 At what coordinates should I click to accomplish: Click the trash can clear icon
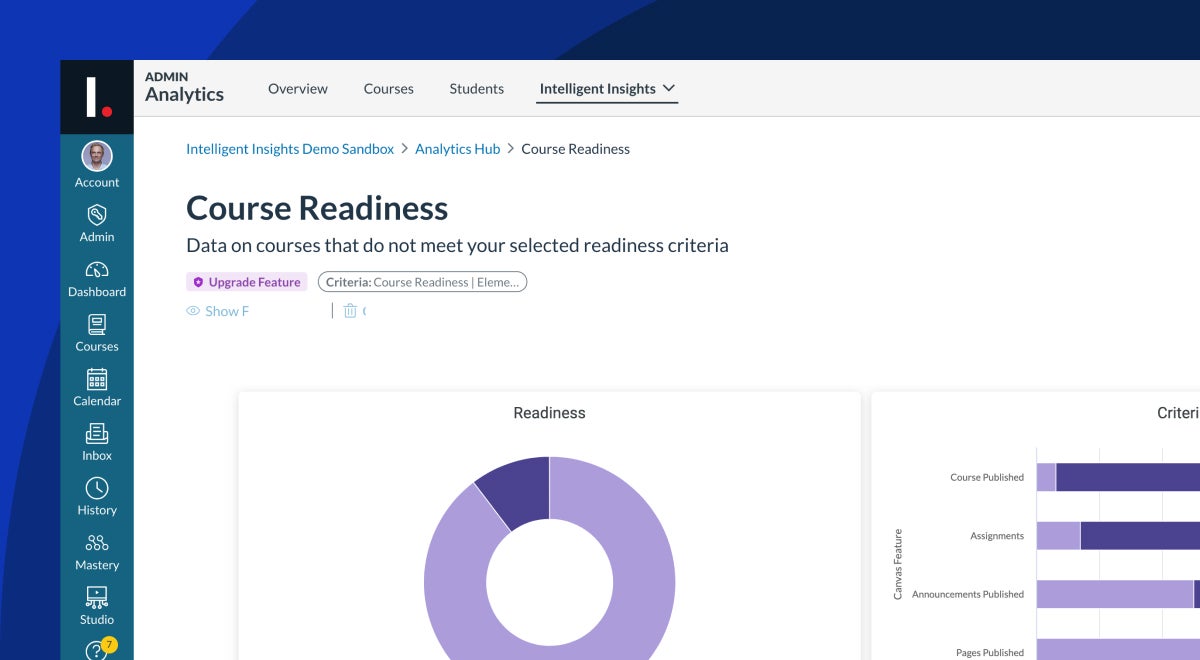tap(350, 311)
